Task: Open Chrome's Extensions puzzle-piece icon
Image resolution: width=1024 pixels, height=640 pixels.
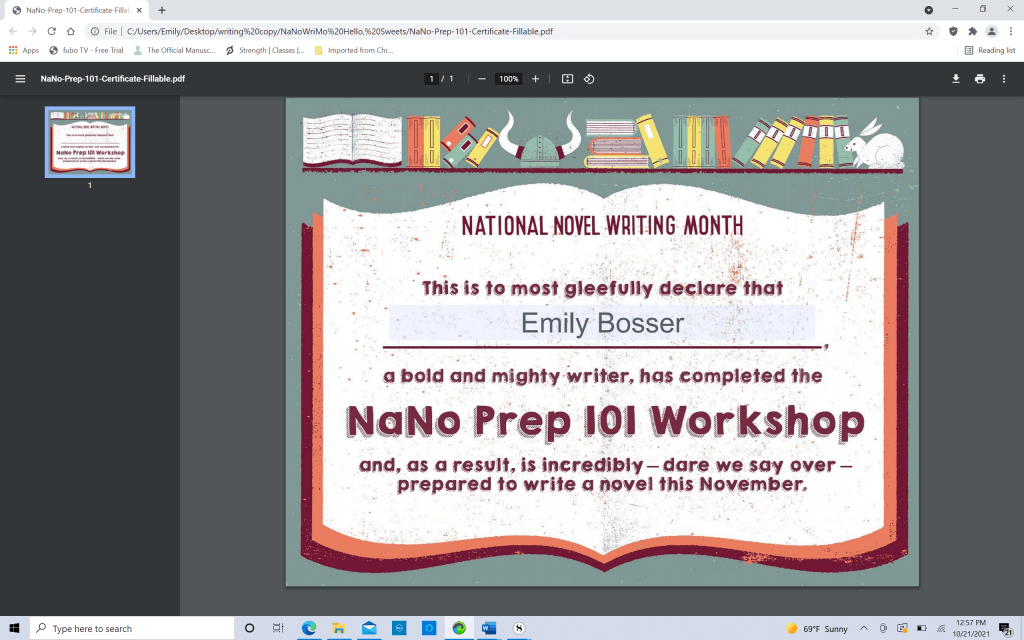Action: point(971,31)
